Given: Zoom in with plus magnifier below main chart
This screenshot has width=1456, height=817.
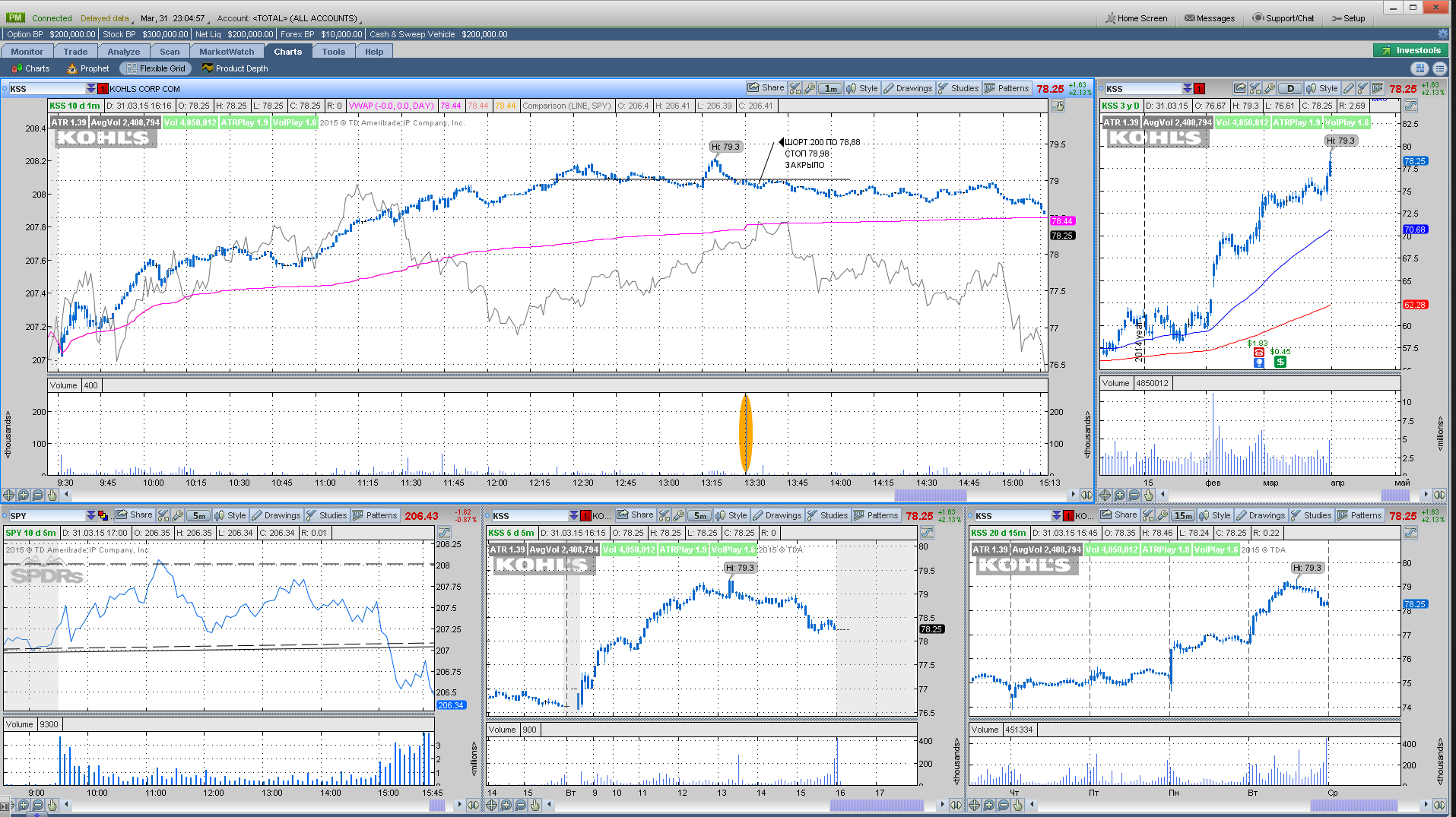Looking at the screenshot, I should point(23,495).
